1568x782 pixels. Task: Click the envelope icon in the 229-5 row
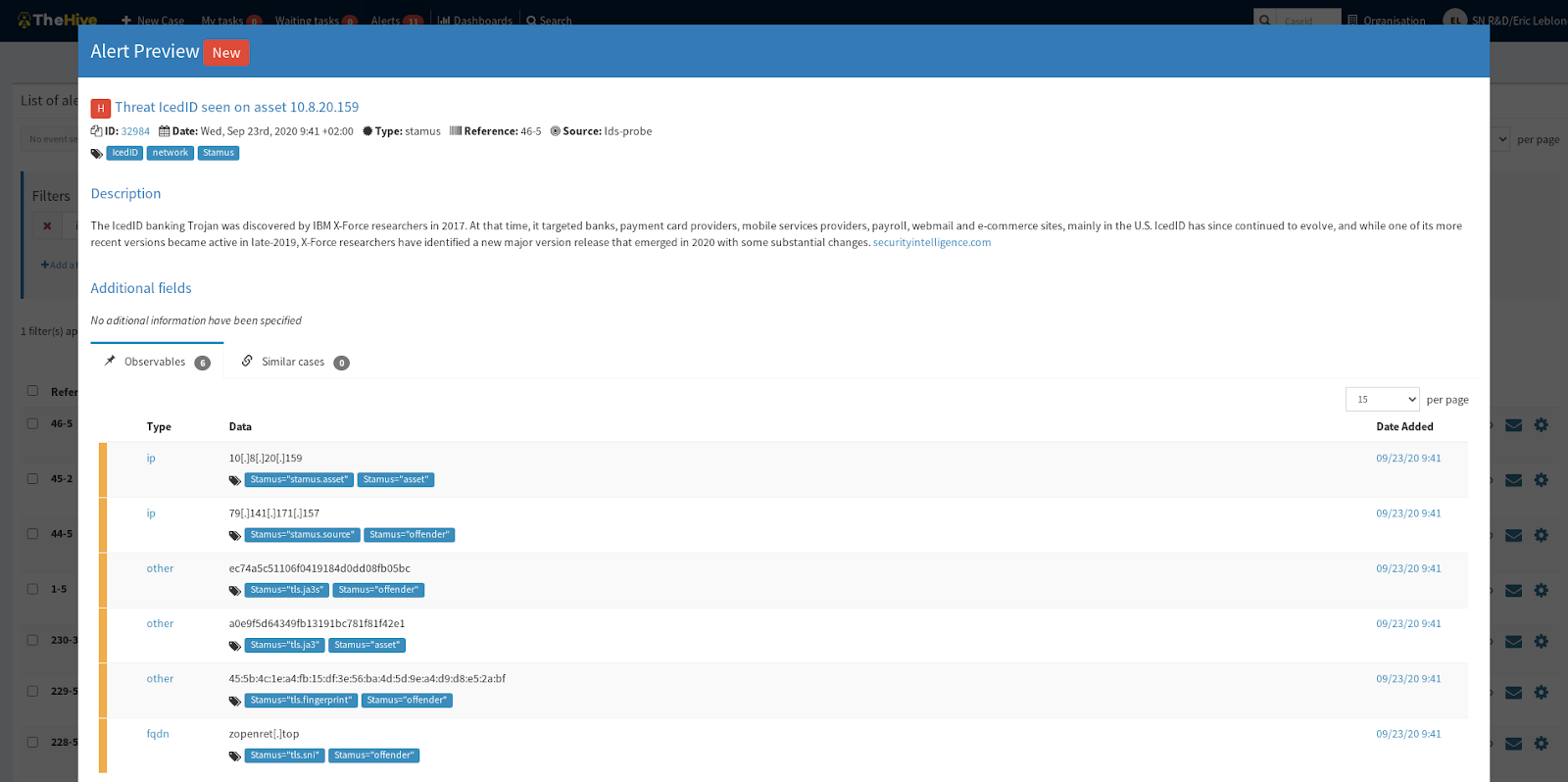[x=1513, y=692]
